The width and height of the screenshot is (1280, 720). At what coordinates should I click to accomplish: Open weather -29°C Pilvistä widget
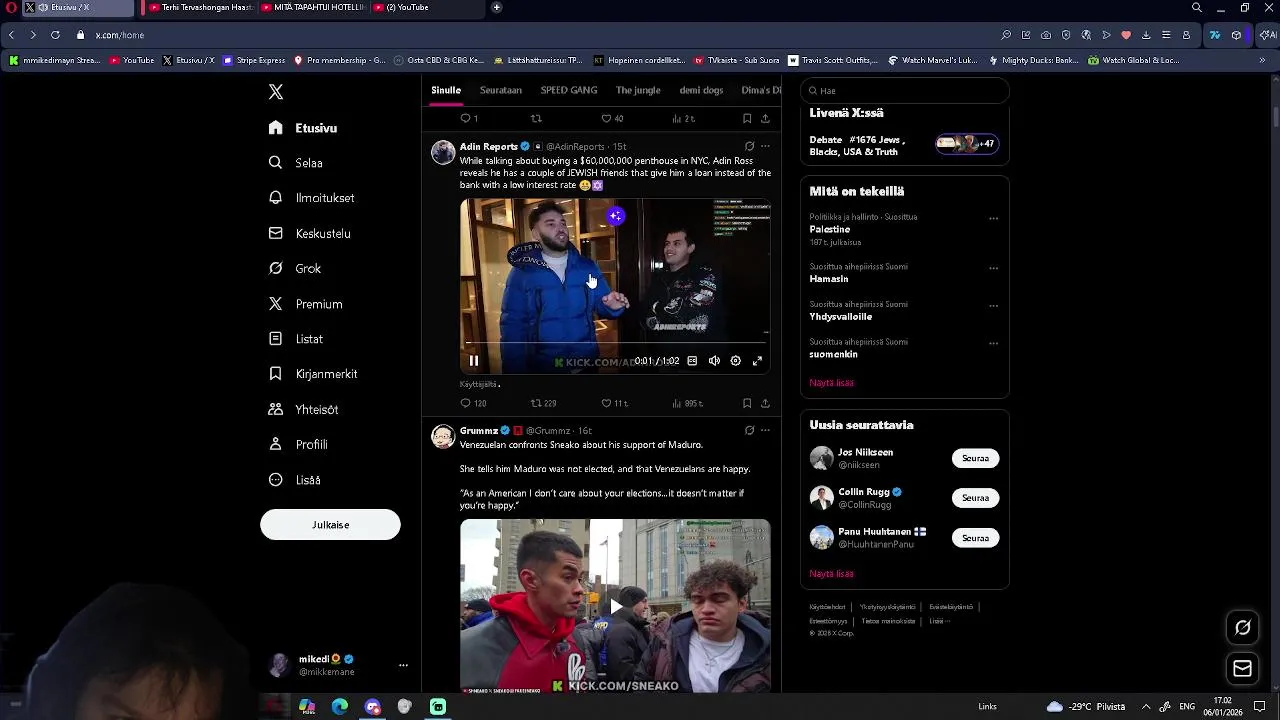pos(1086,707)
